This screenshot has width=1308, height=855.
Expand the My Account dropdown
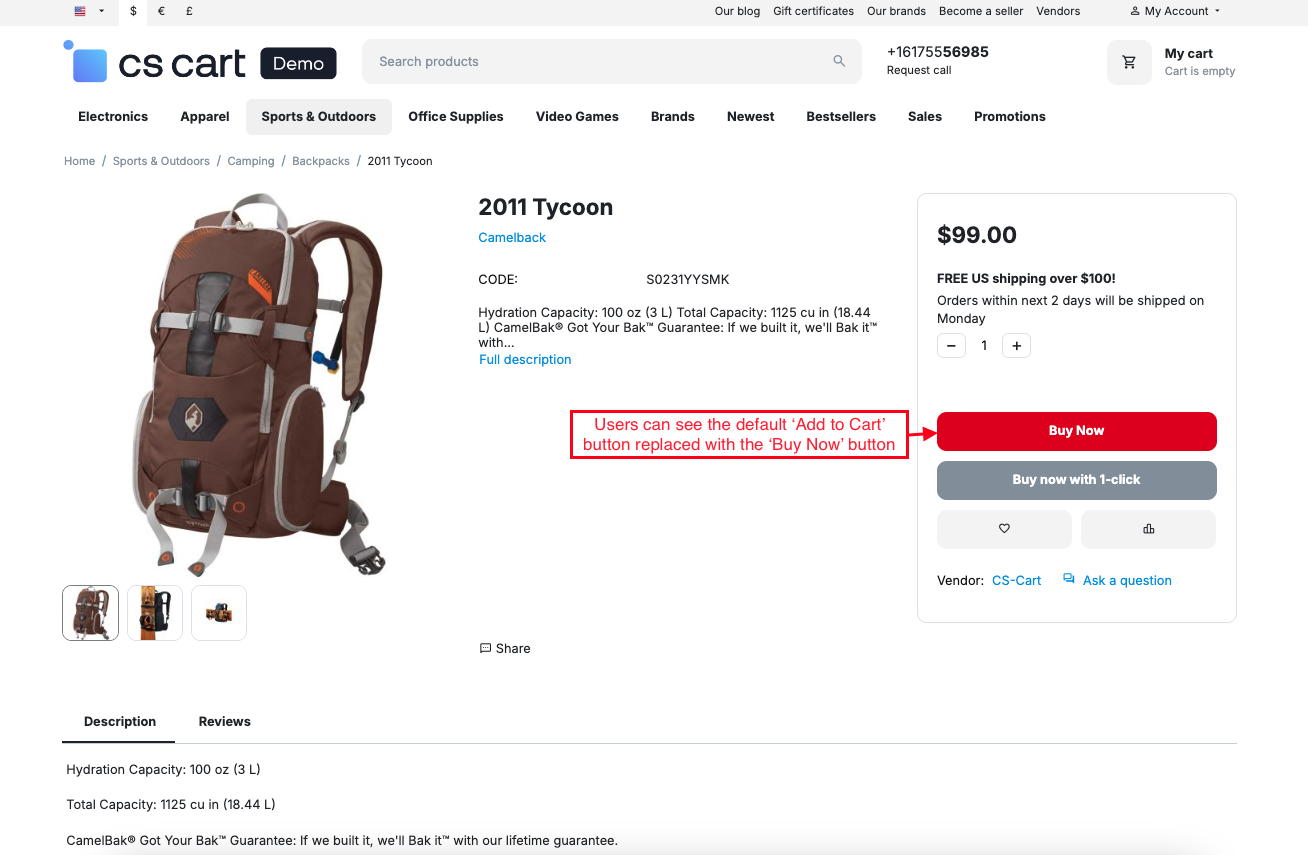[x=1176, y=11]
